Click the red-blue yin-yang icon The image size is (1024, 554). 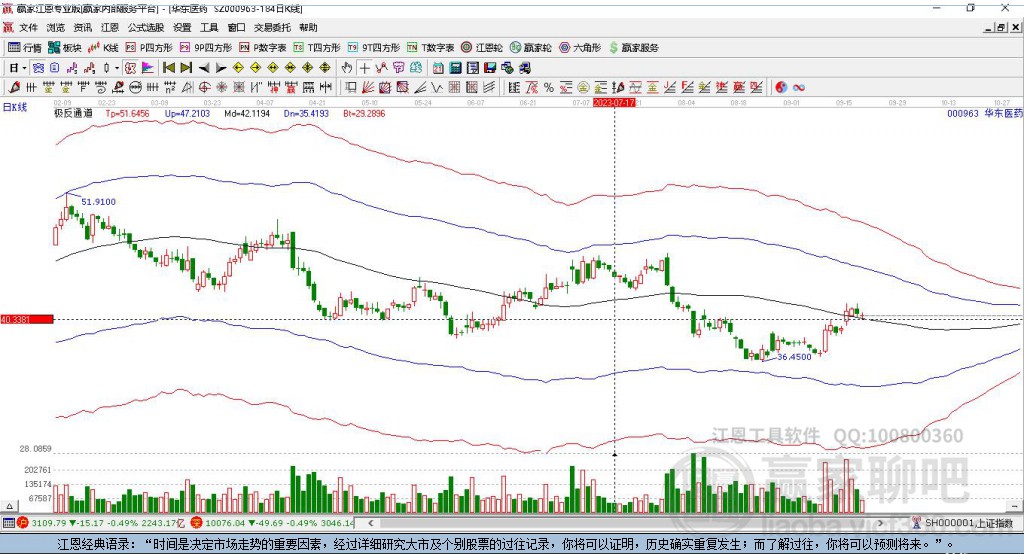click(x=780, y=88)
